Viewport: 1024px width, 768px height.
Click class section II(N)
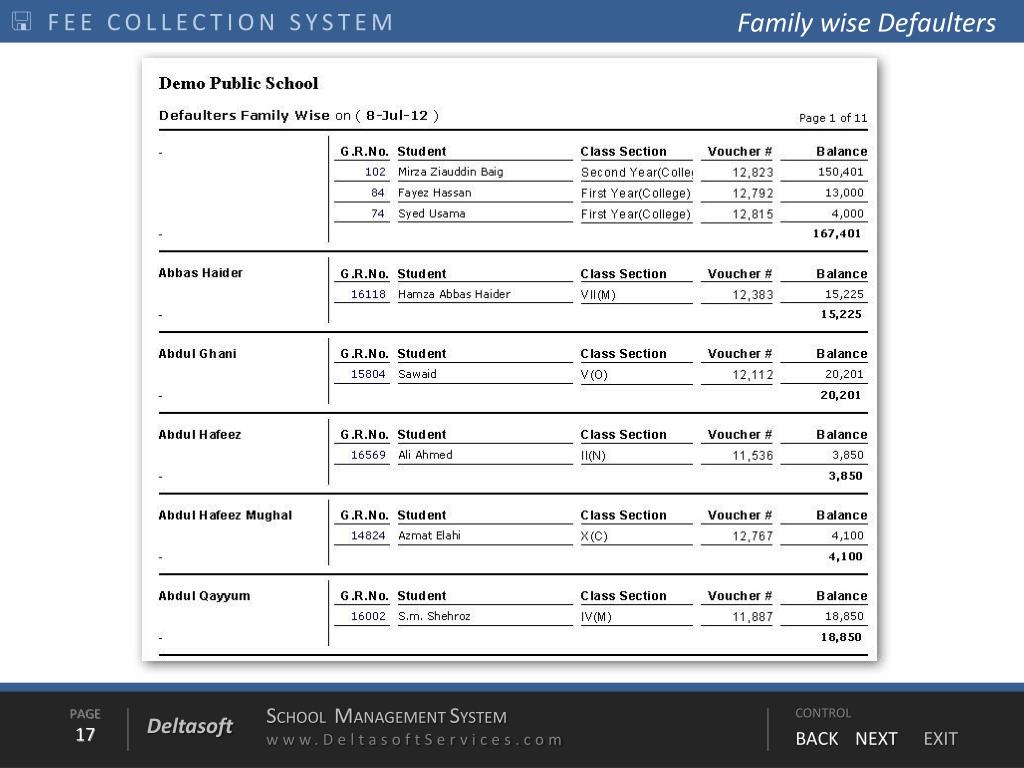pos(594,456)
